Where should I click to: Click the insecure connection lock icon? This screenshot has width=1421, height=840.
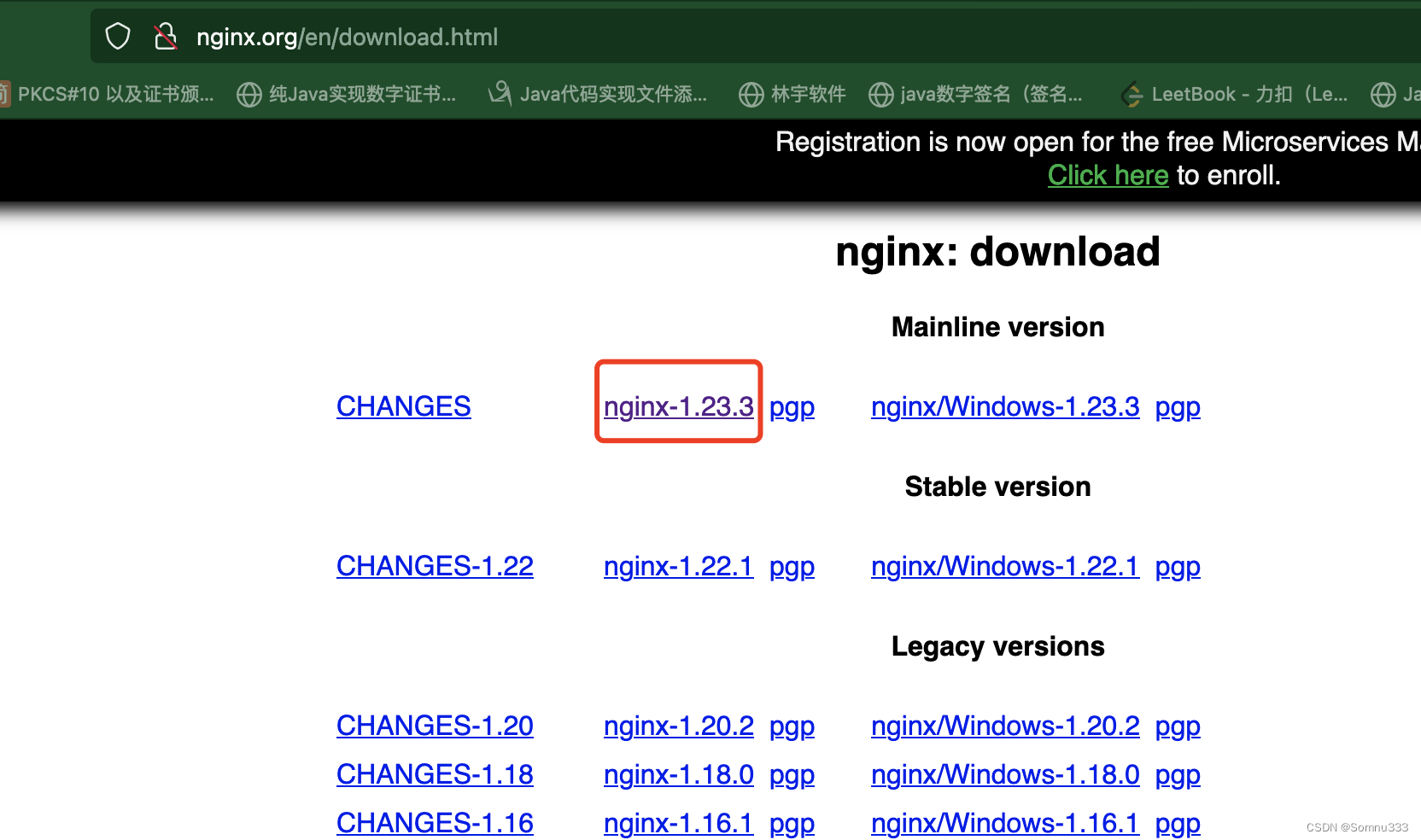(166, 36)
